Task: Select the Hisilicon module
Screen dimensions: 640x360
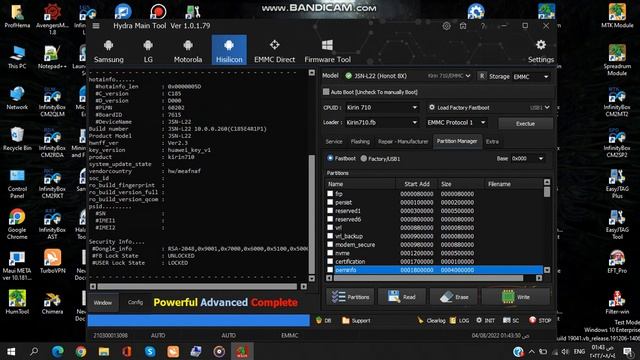Action: pos(229,50)
